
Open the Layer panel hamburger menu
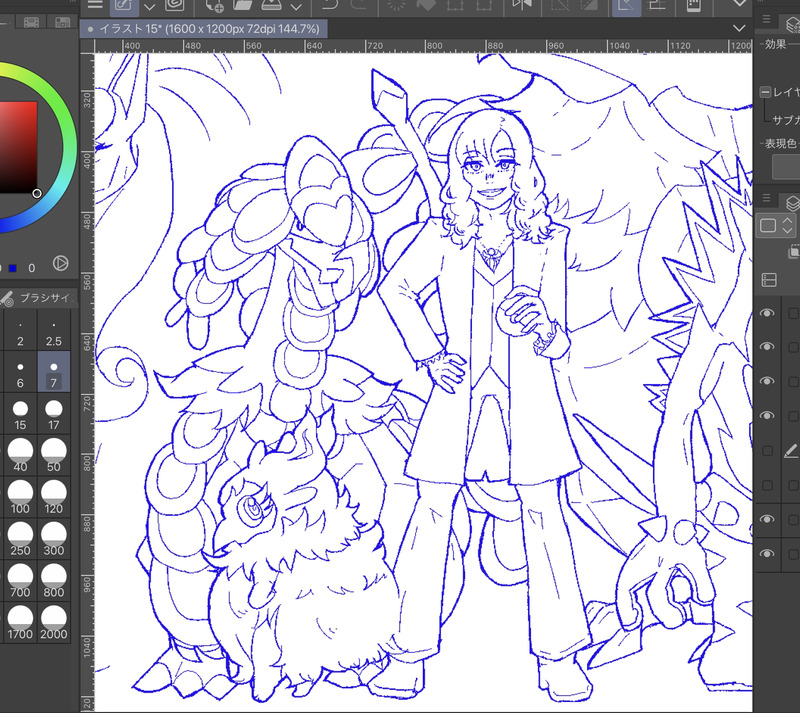[766, 198]
